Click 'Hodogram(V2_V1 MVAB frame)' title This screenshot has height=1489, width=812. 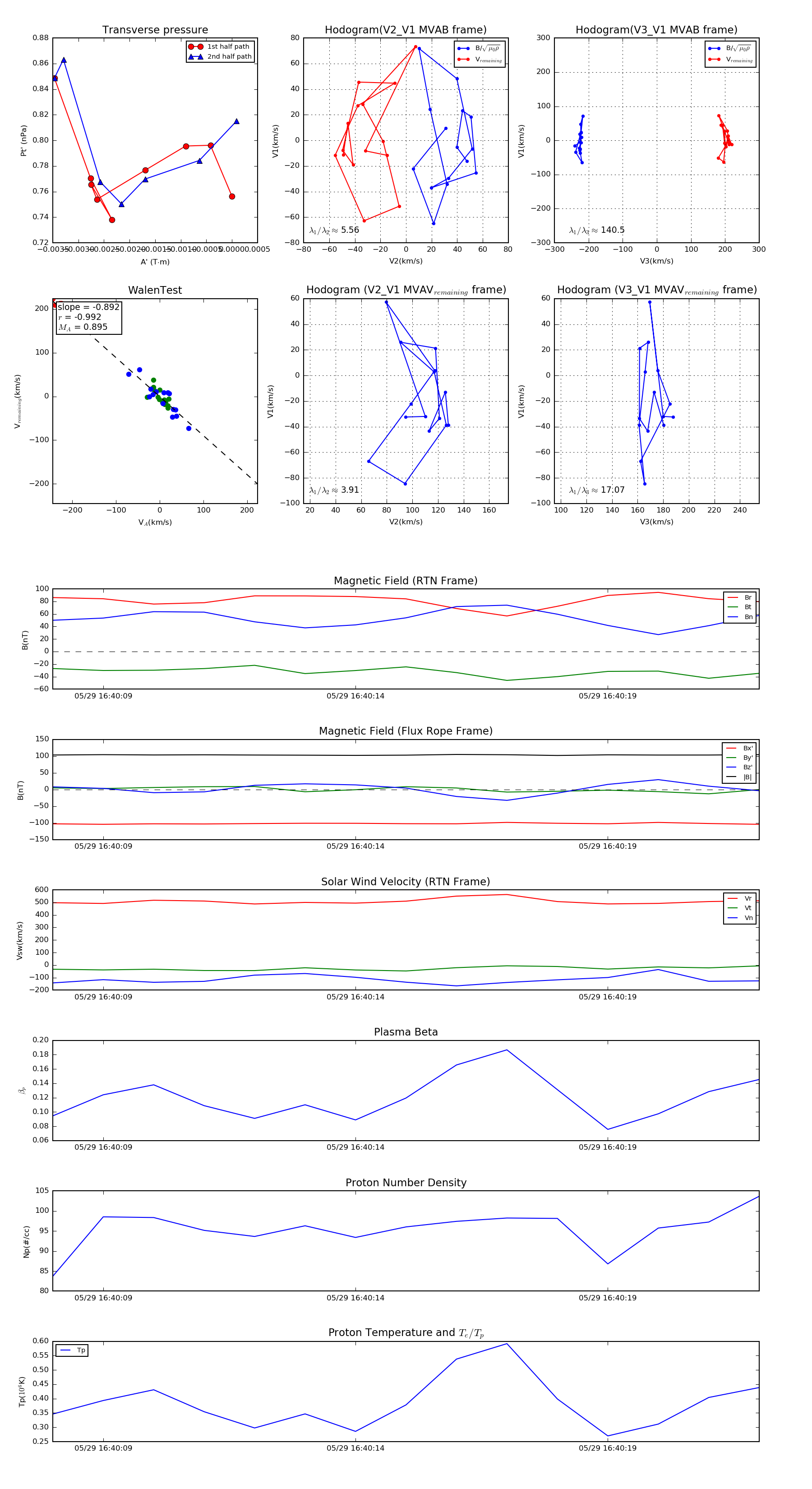coord(406,29)
